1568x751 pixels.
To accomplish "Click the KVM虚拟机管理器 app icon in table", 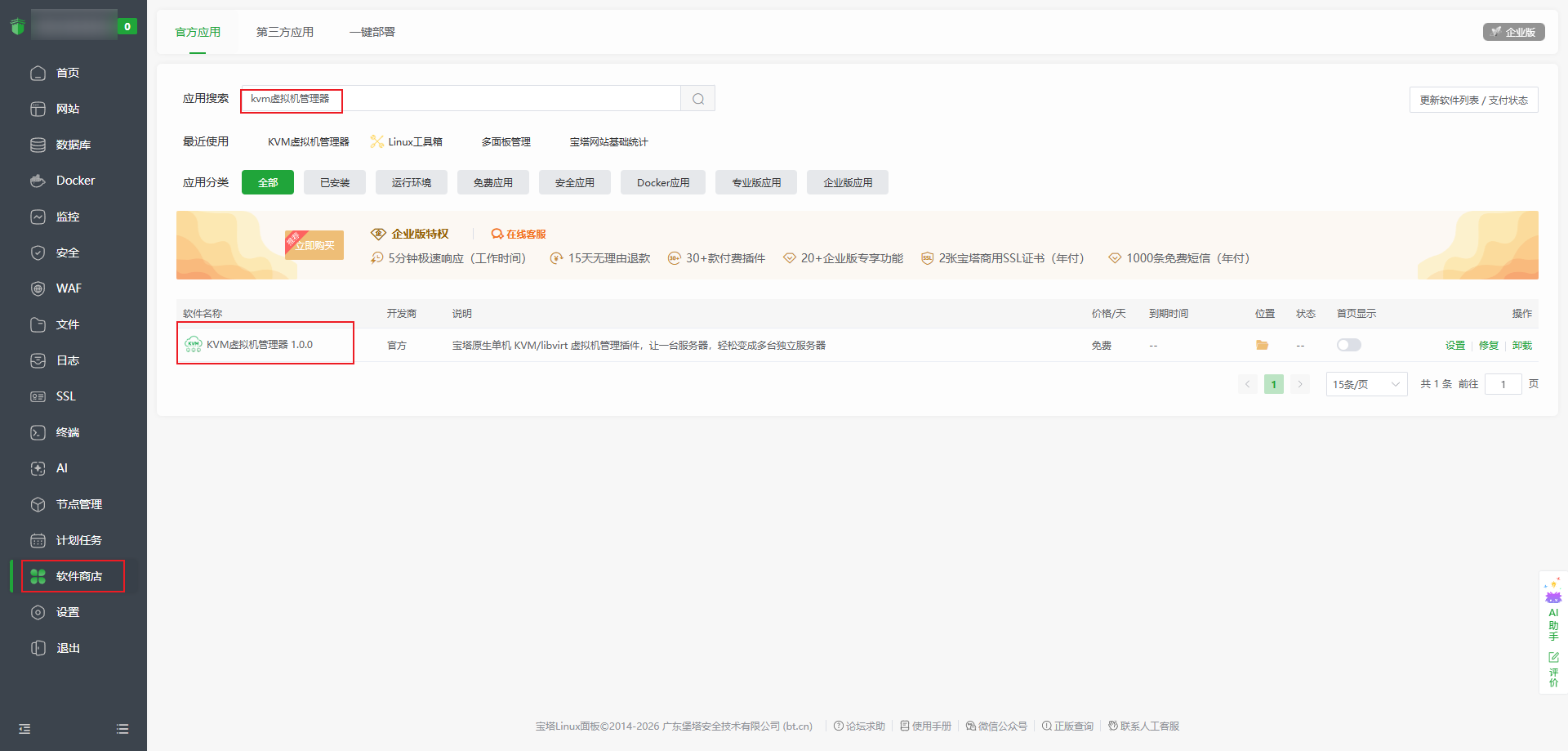I will [x=193, y=344].
